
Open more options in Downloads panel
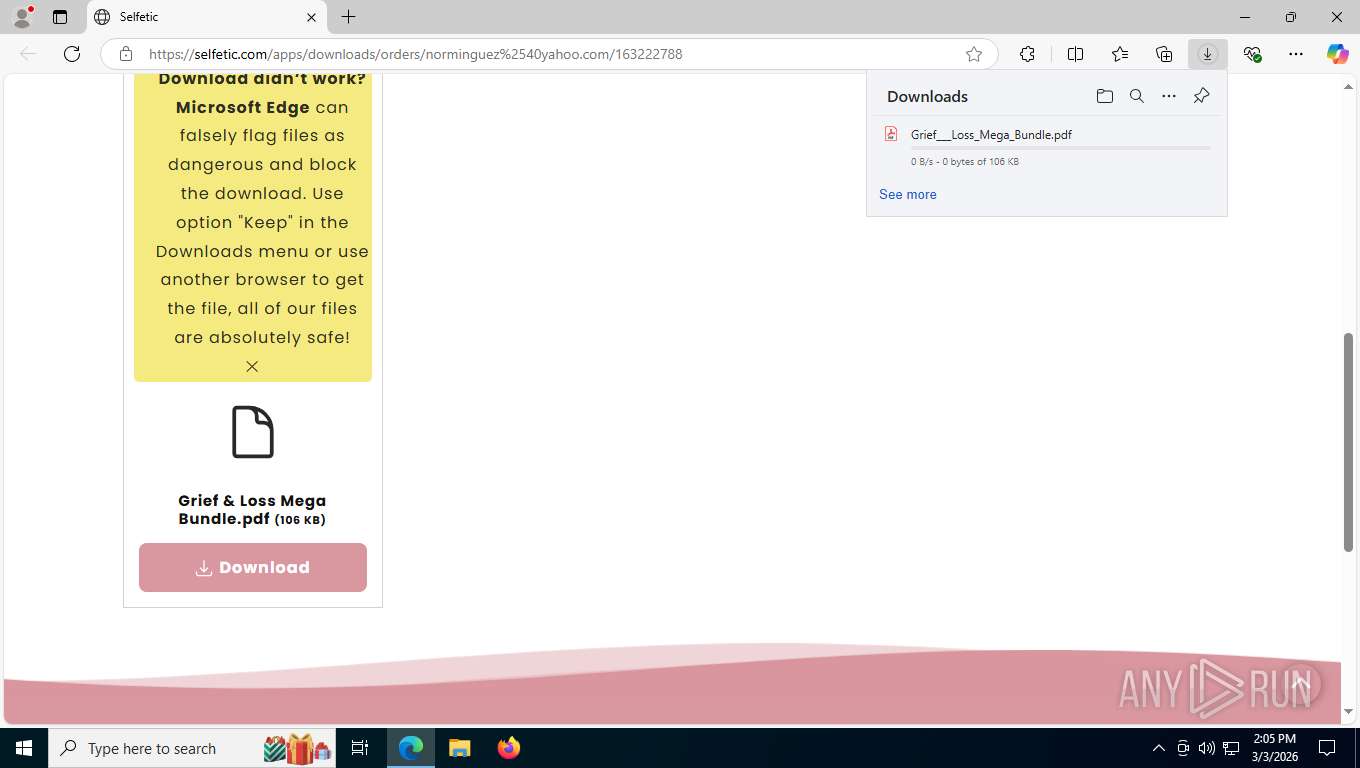pos(1169,96)
